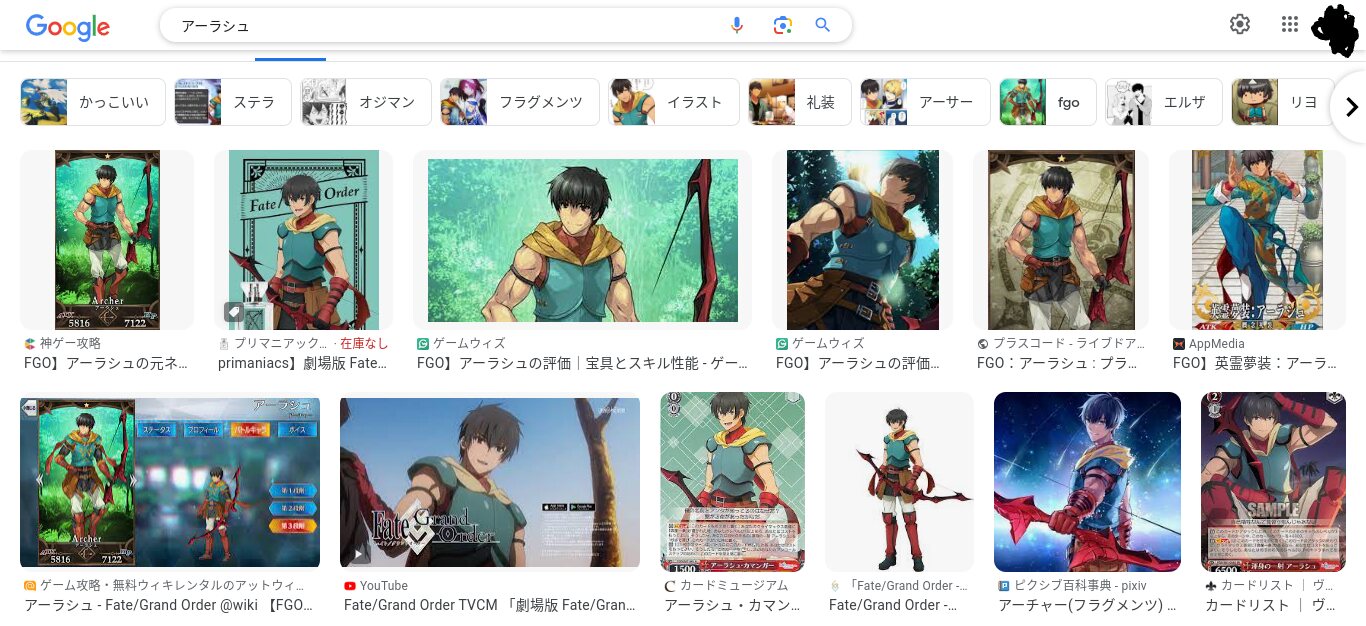Select the かっこいい filter chip
The width and height of the screenshot is (1366, 626).
(x=93, y=102)
